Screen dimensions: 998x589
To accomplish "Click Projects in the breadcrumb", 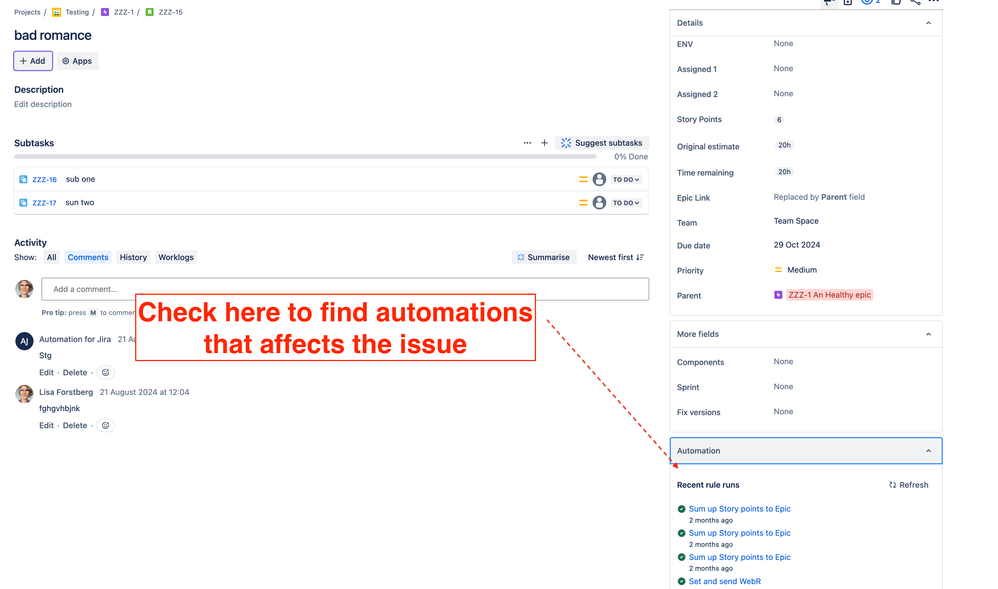I will pyautogui.click(x=27, y=12).
